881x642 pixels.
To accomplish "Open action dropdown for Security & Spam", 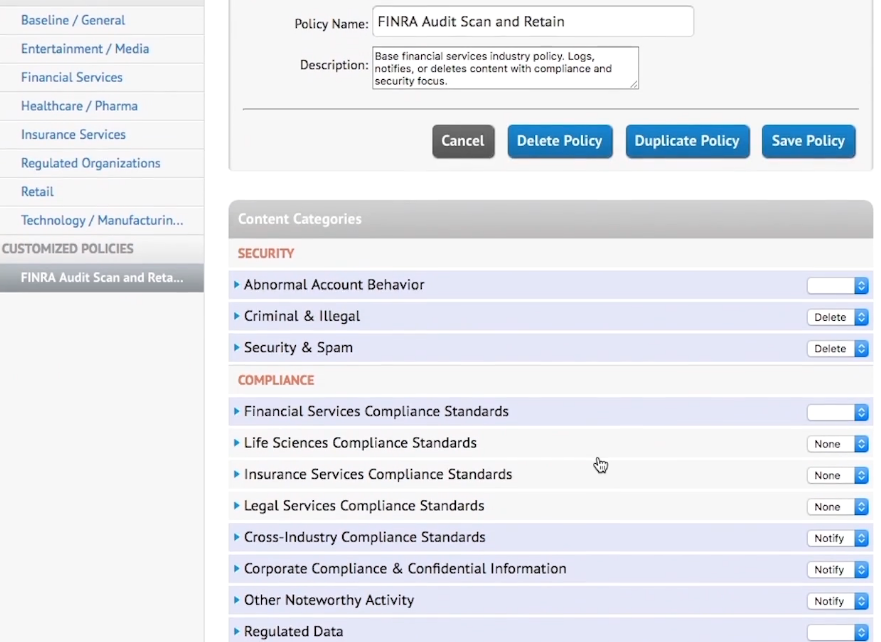I will click(837, 349).
